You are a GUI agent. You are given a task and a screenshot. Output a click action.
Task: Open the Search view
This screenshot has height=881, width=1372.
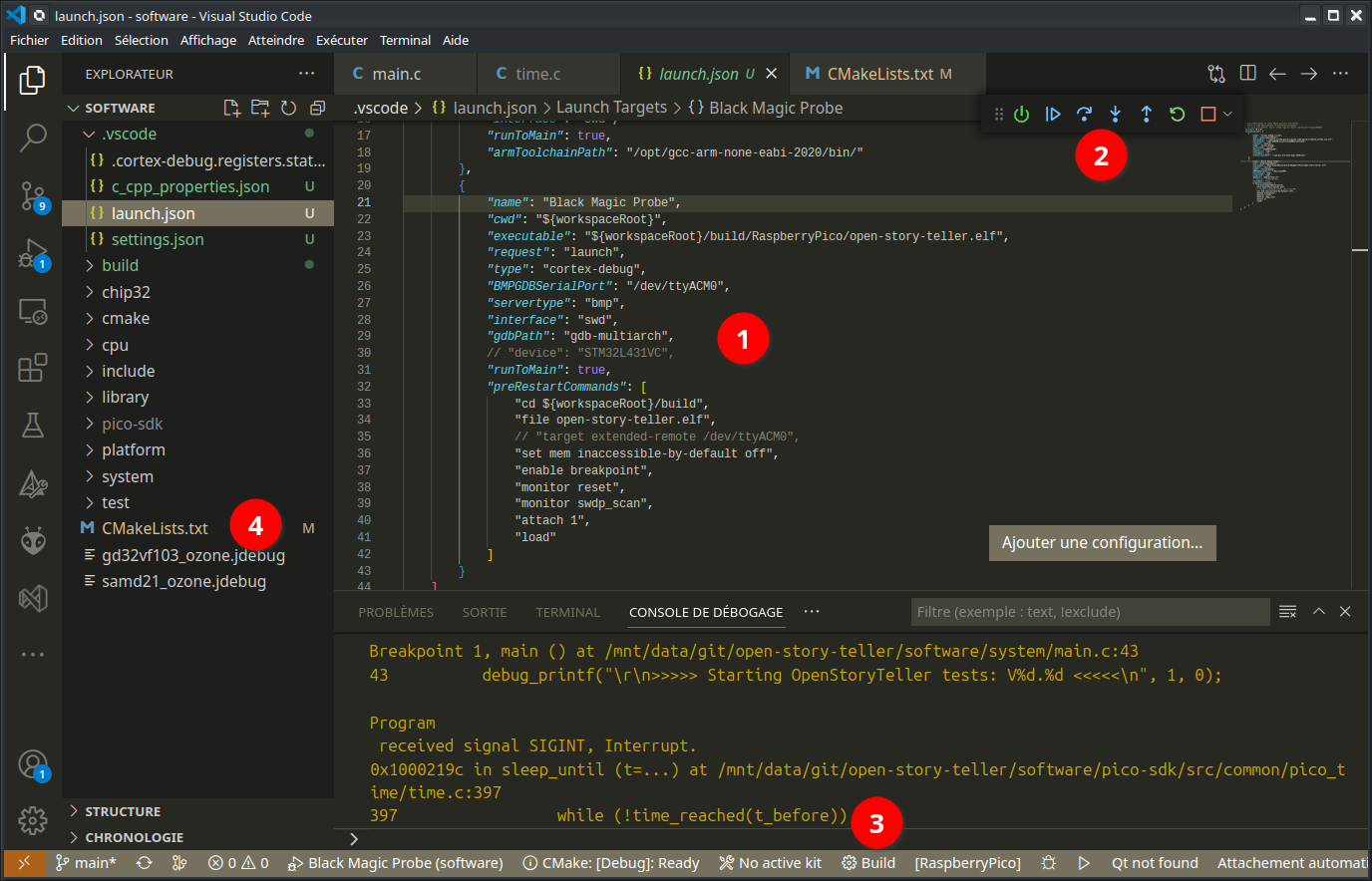[x=32, y=138]
